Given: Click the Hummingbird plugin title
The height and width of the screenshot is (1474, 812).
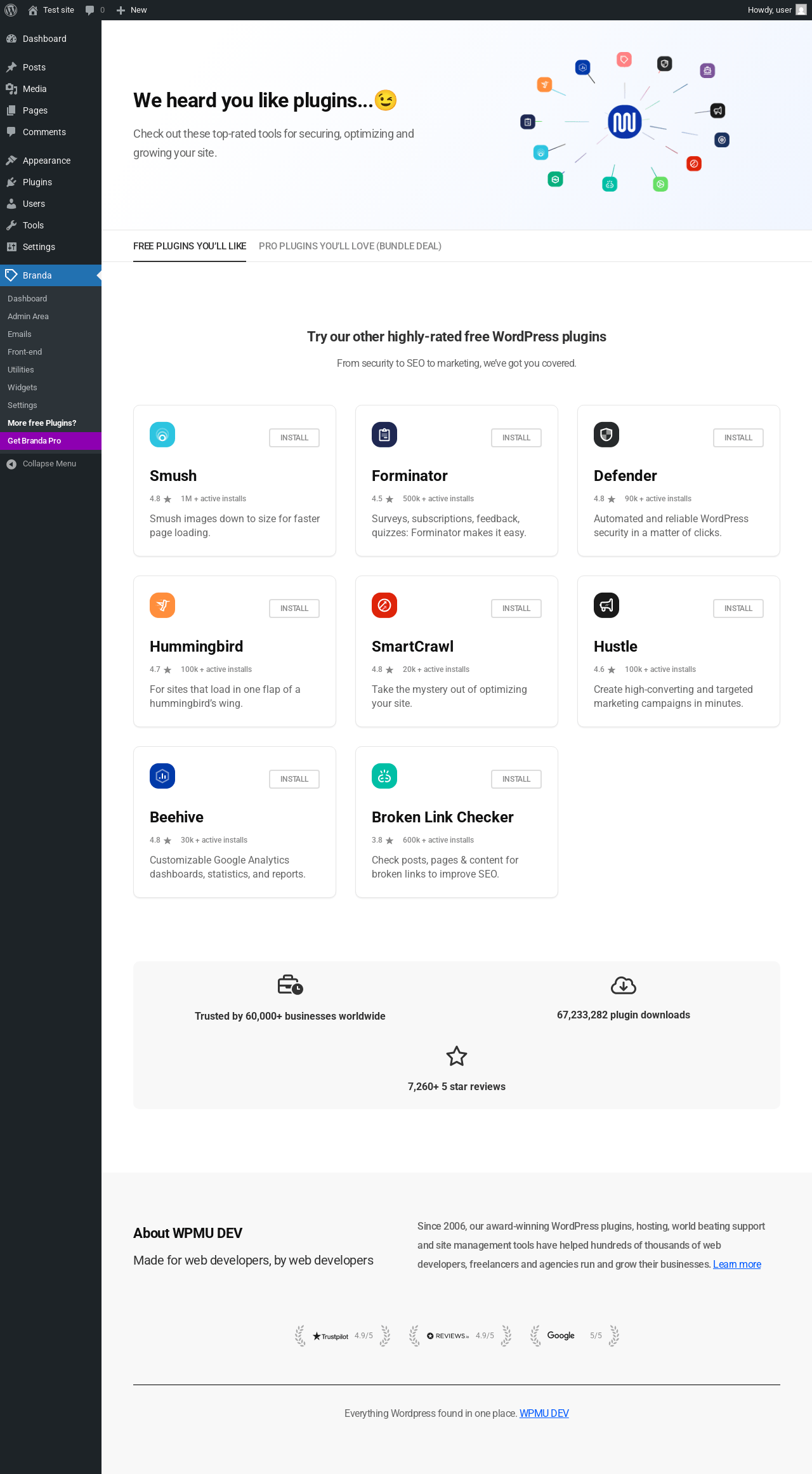Looking at the screenshot, I should [197, 647].
